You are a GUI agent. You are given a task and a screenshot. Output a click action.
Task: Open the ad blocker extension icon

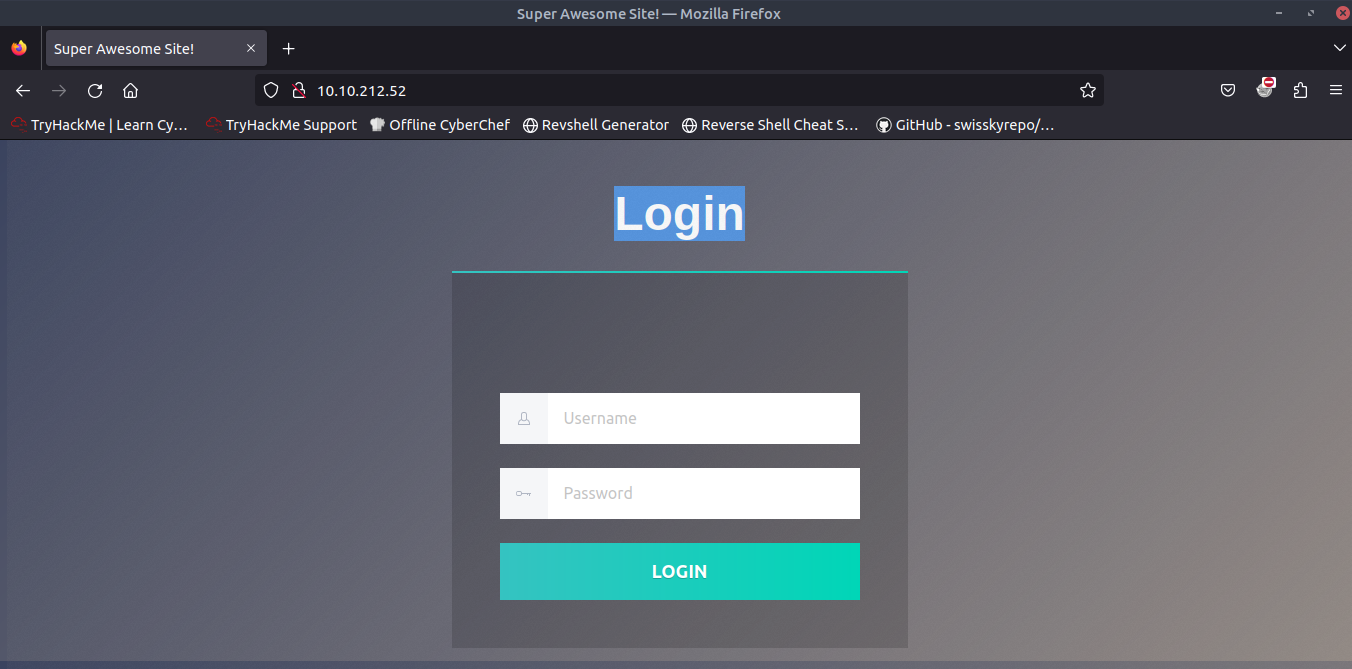(x=1265, y=88)
